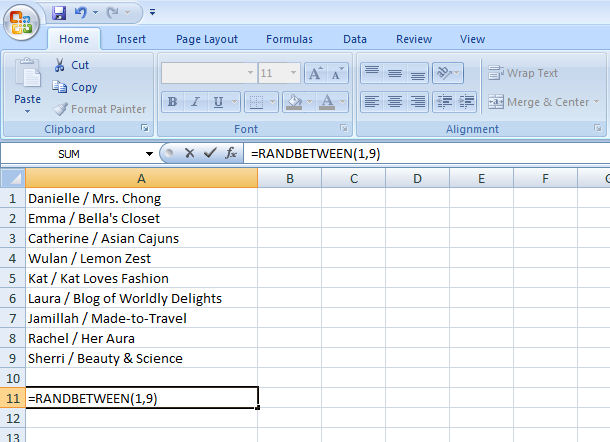Switch to the Home tab
This screenshot has height=442, width=610.
[74, 39]
